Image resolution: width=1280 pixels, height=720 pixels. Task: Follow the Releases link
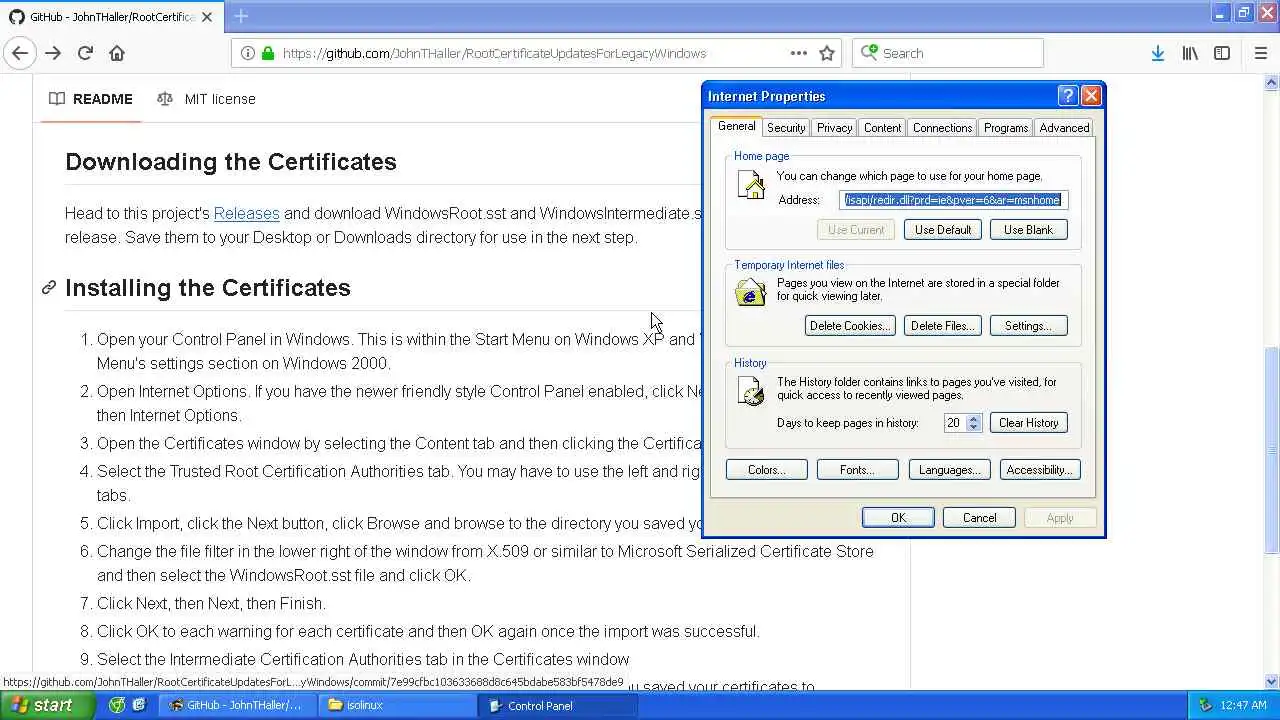pyautogui.click(x=246, y=213)
